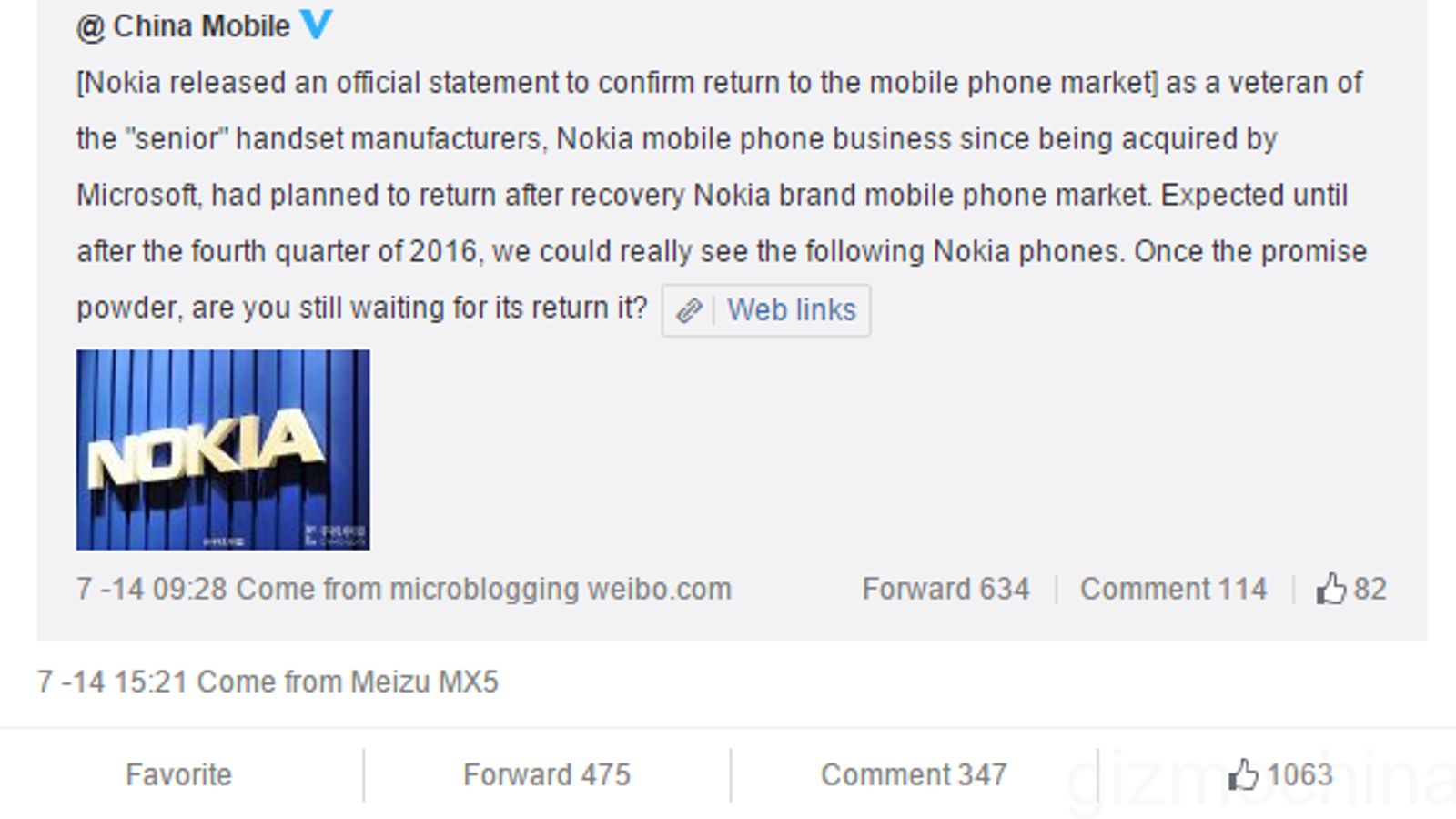This screenshot has width=1456, height=819.
Task: Open the 7-14 09:28 timestamp link
Action: coord(151,589)
